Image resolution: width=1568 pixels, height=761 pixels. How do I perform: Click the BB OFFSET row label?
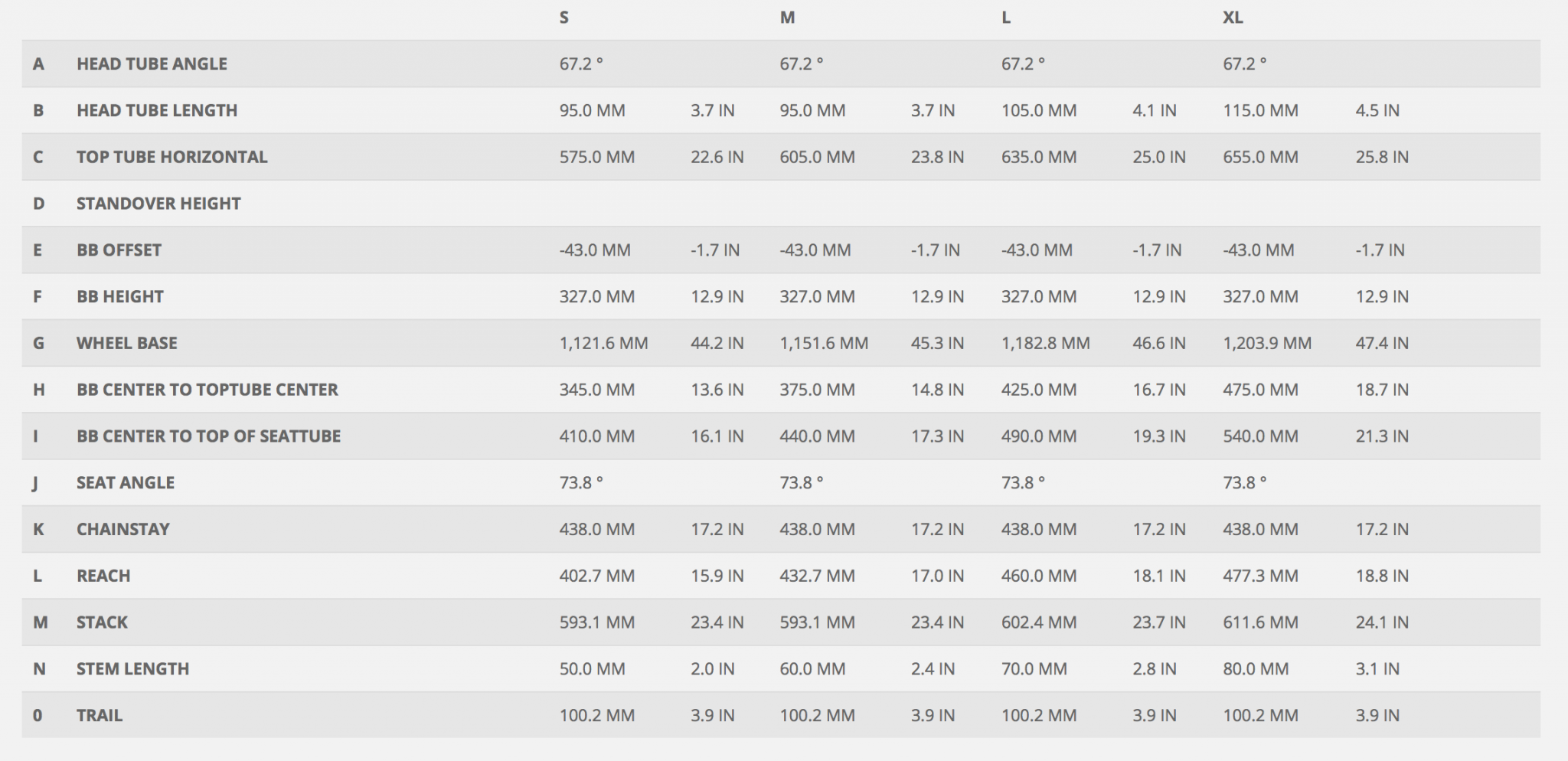point(119,250)
